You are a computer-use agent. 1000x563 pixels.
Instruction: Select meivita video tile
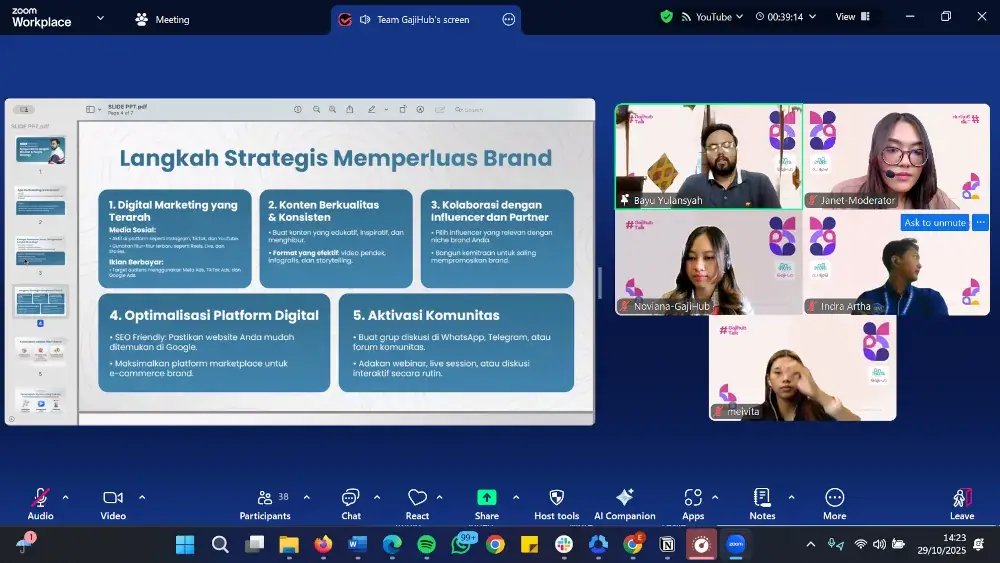[x=802, y=369]
